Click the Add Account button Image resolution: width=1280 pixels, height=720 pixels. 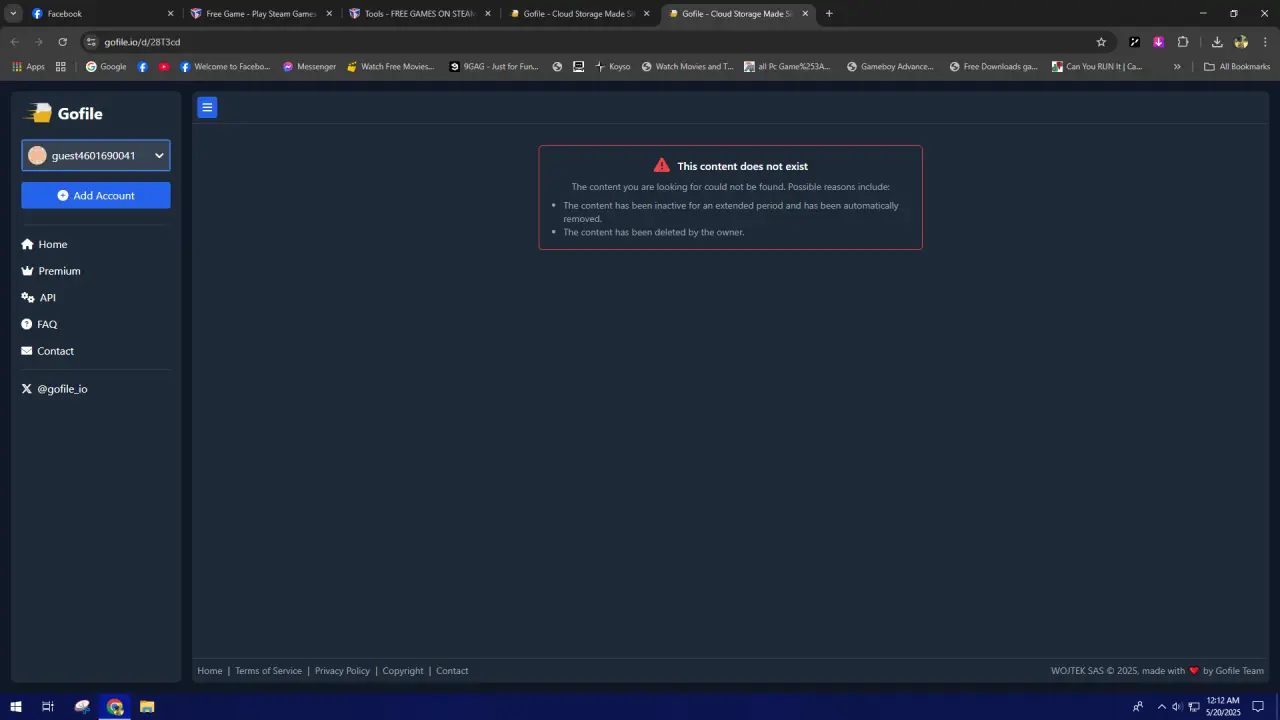pos(96,195)
